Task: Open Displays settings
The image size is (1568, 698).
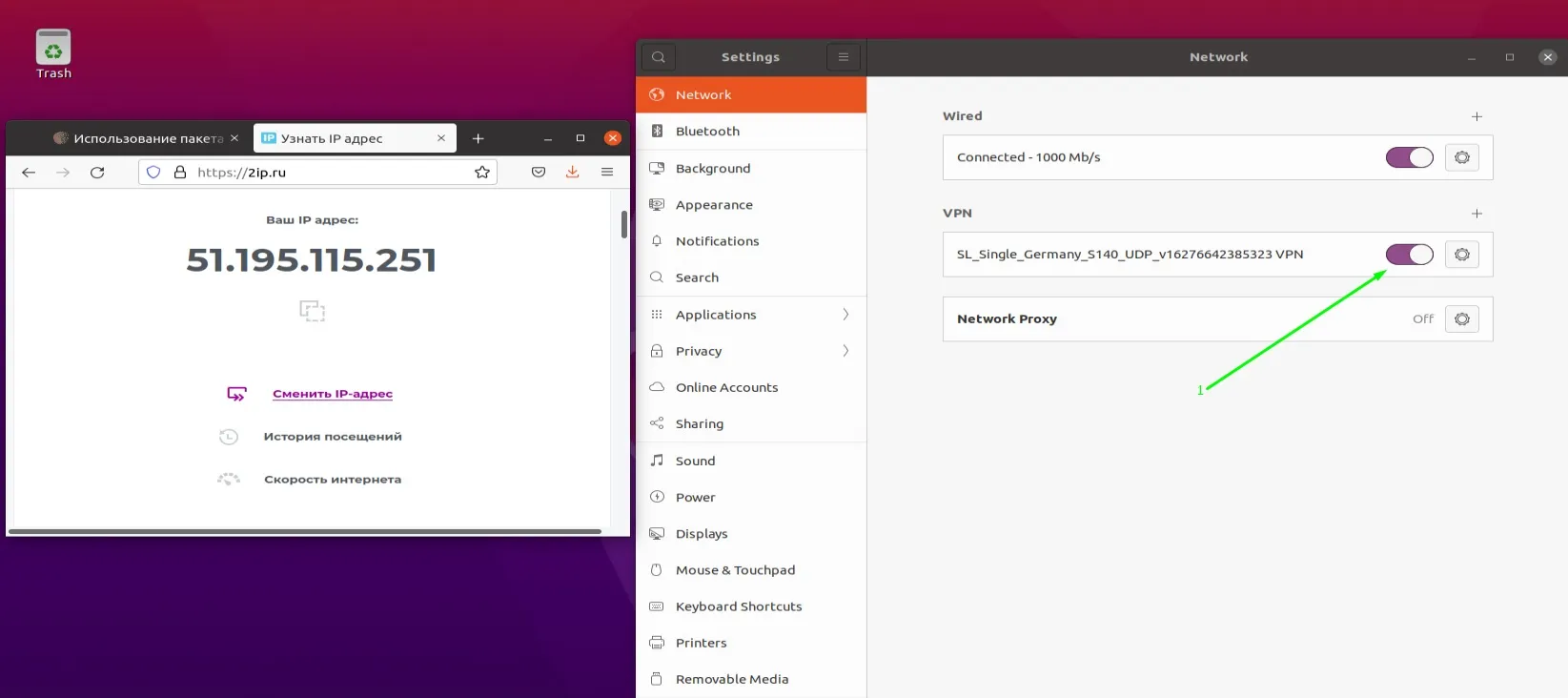Action: 751,533
